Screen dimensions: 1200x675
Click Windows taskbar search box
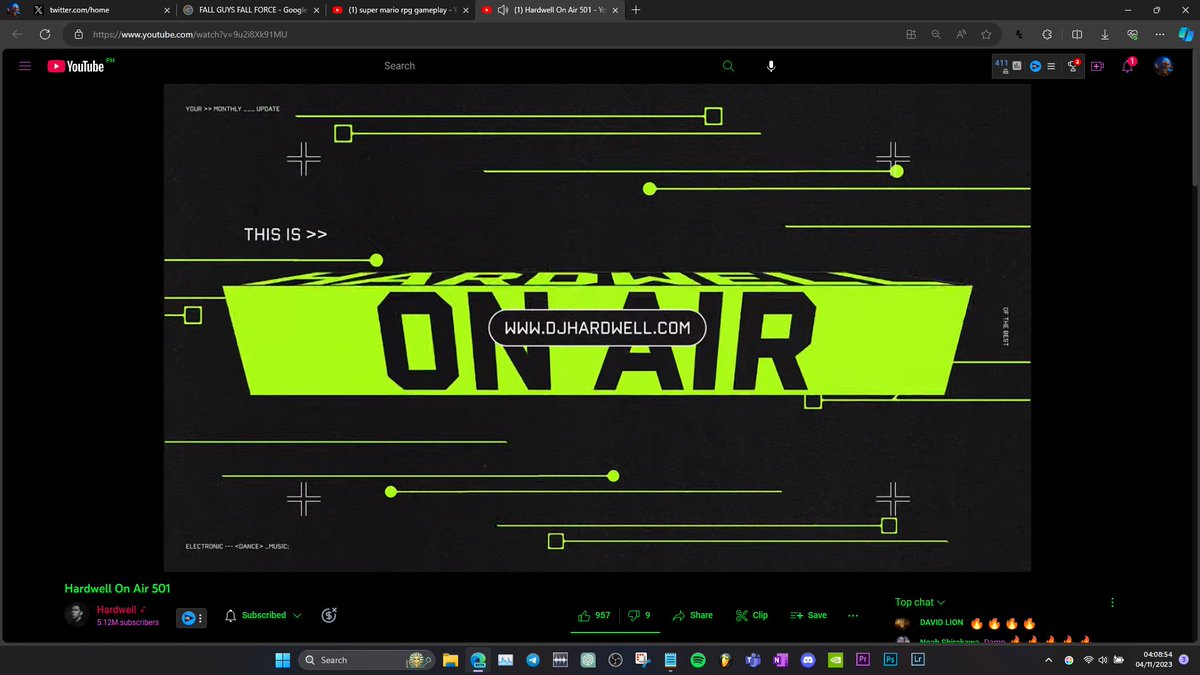(366, 660)
